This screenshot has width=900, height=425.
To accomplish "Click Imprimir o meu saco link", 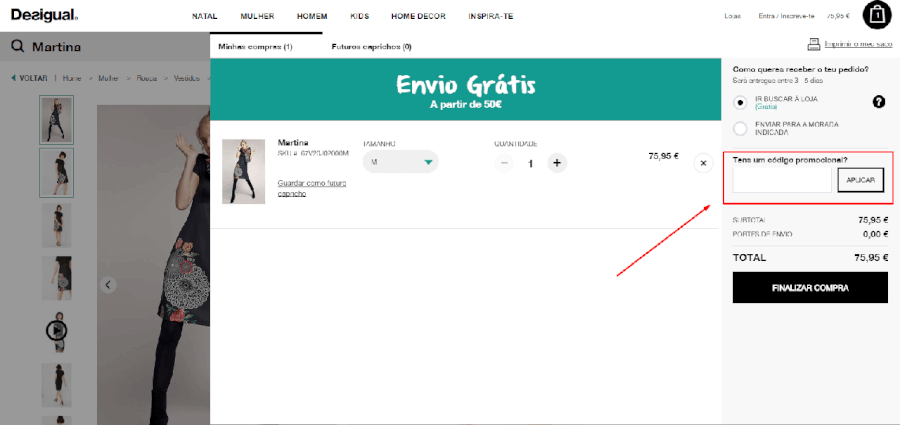I will coord(858,44).
